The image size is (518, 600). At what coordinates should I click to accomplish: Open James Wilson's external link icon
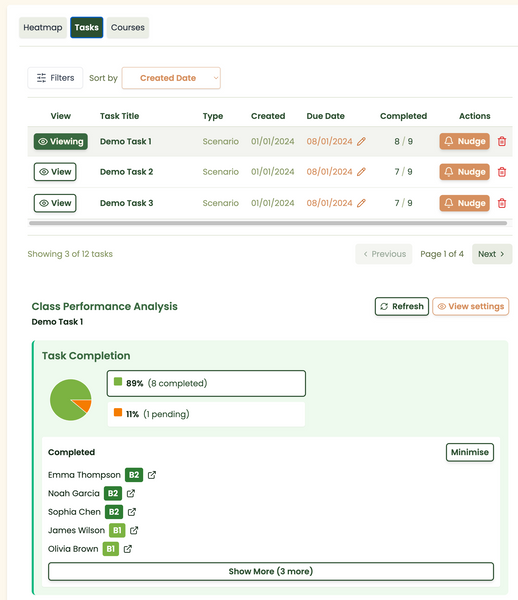134,530
